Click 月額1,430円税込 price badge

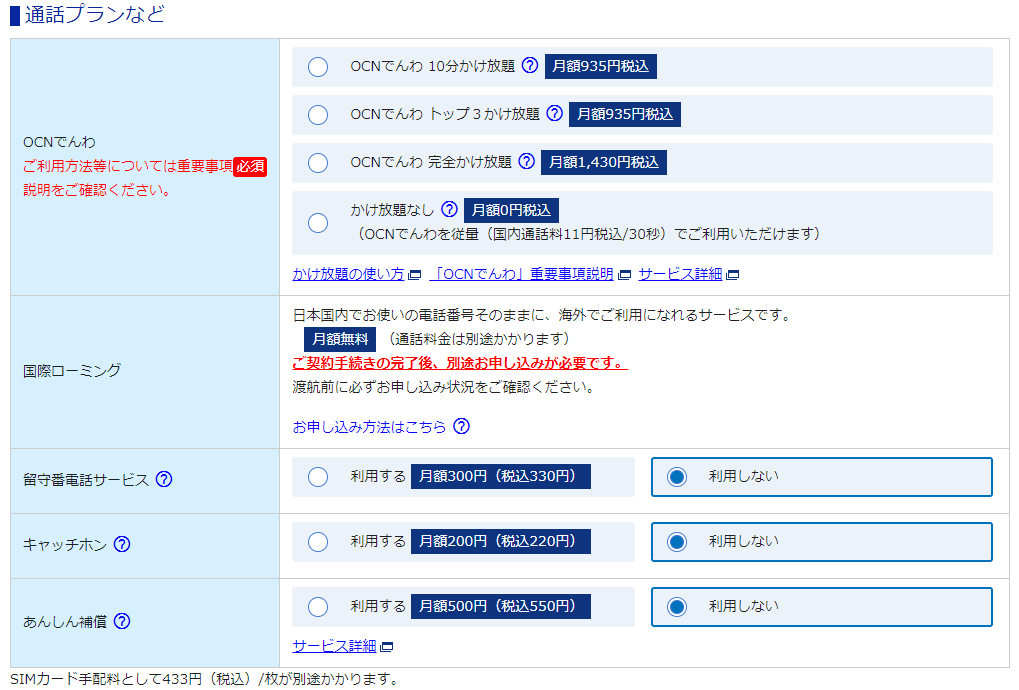(x=604, y=162)
